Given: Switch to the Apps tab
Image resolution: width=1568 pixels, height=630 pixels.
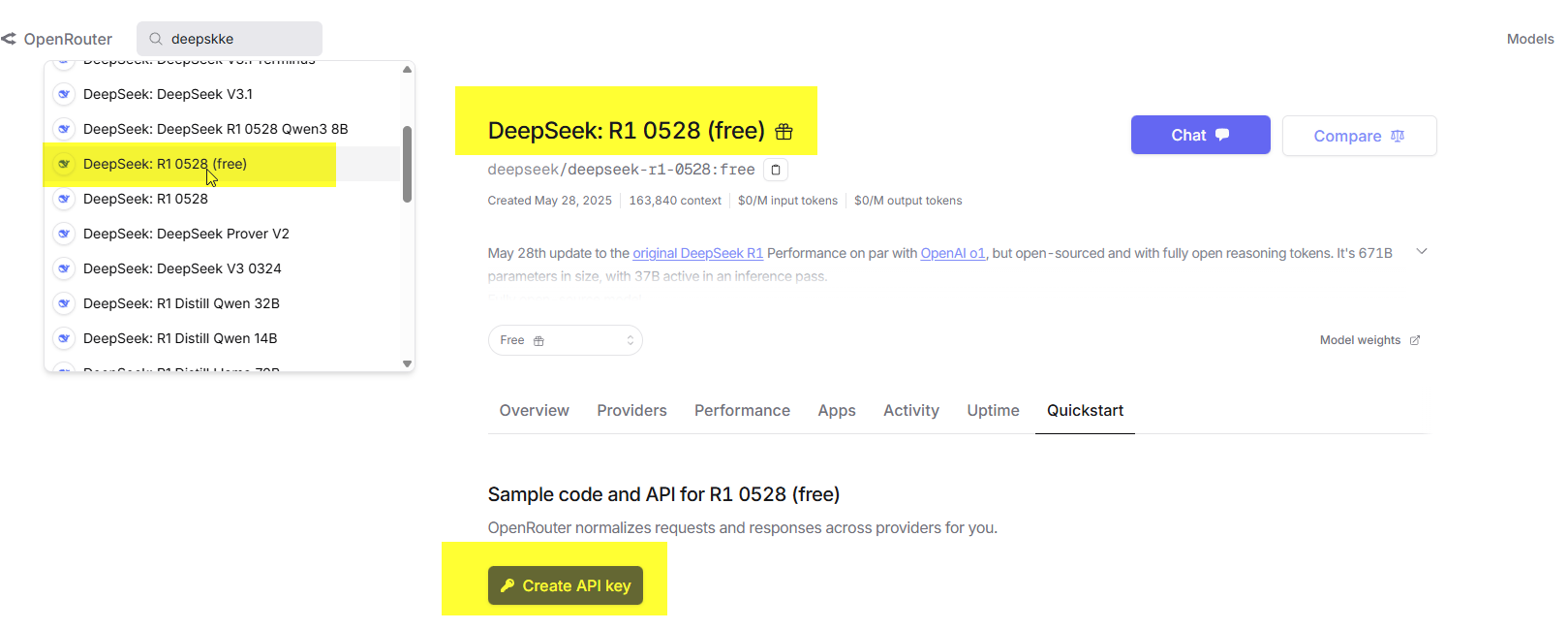Looking at the screenshot, I should pyautogui.click(x=837, y=411).
